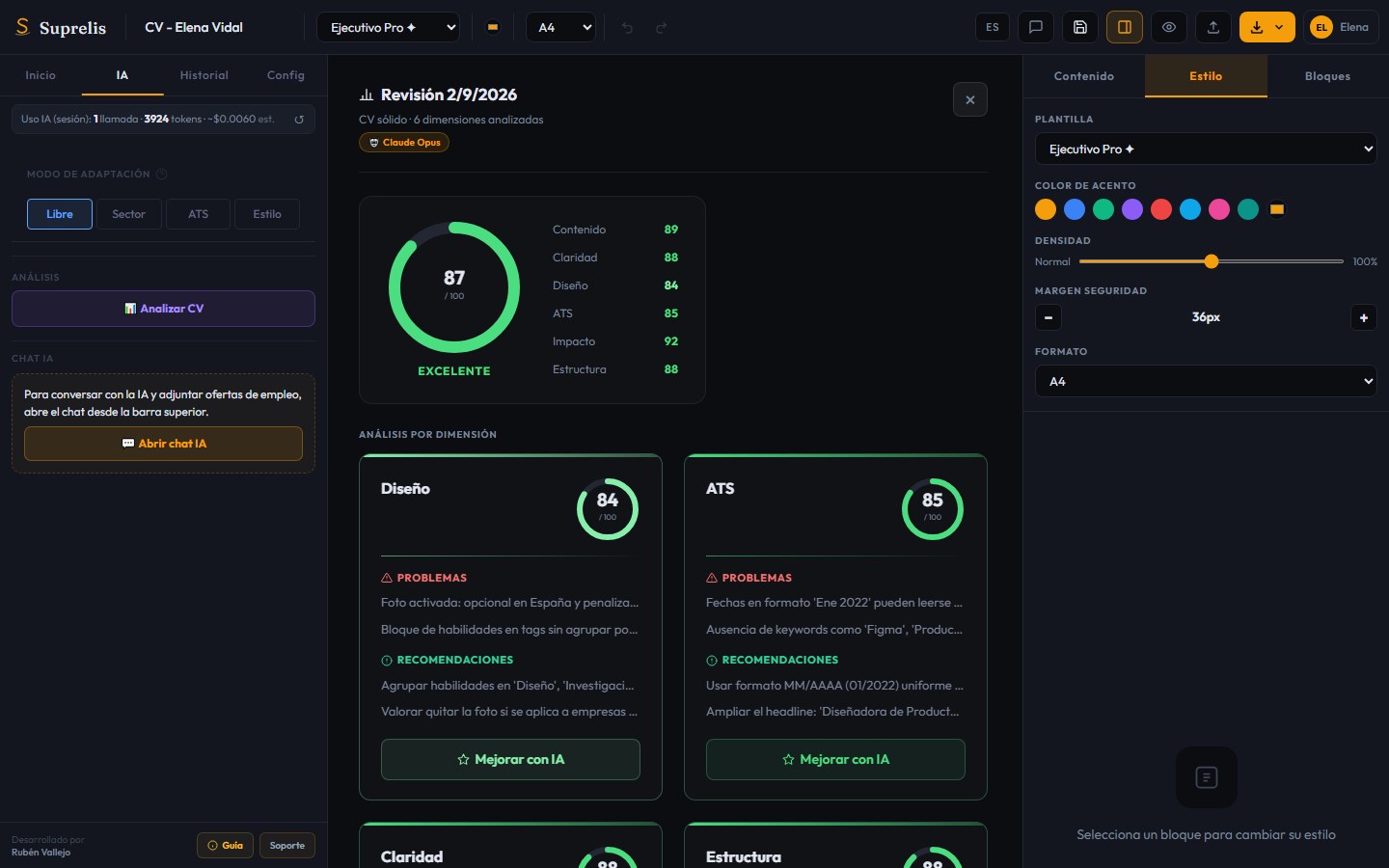
Task: Click the Soporte button
Action: [x=287, y=845]
